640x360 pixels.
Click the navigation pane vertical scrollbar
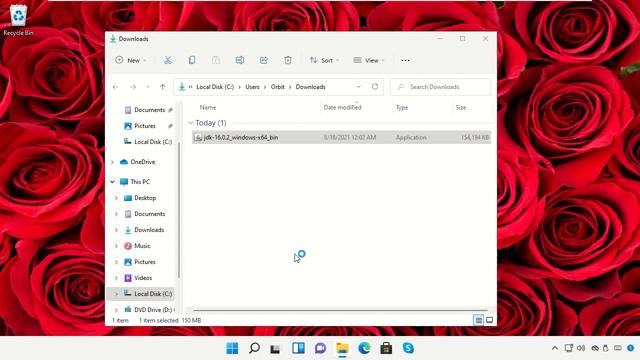[x=179, y=210]
